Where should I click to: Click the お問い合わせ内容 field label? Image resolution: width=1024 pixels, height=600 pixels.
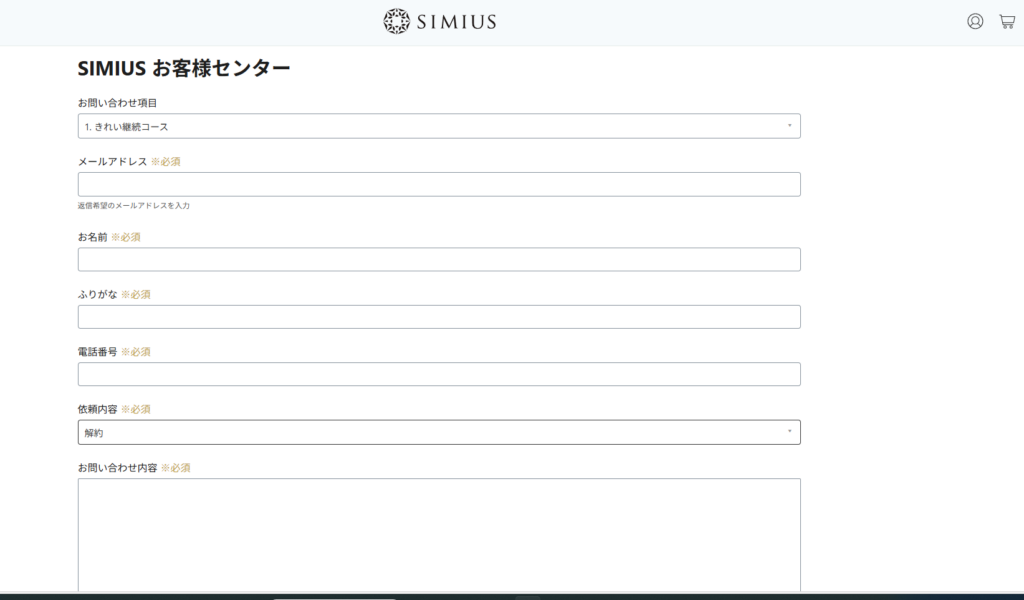coord(118,468)
